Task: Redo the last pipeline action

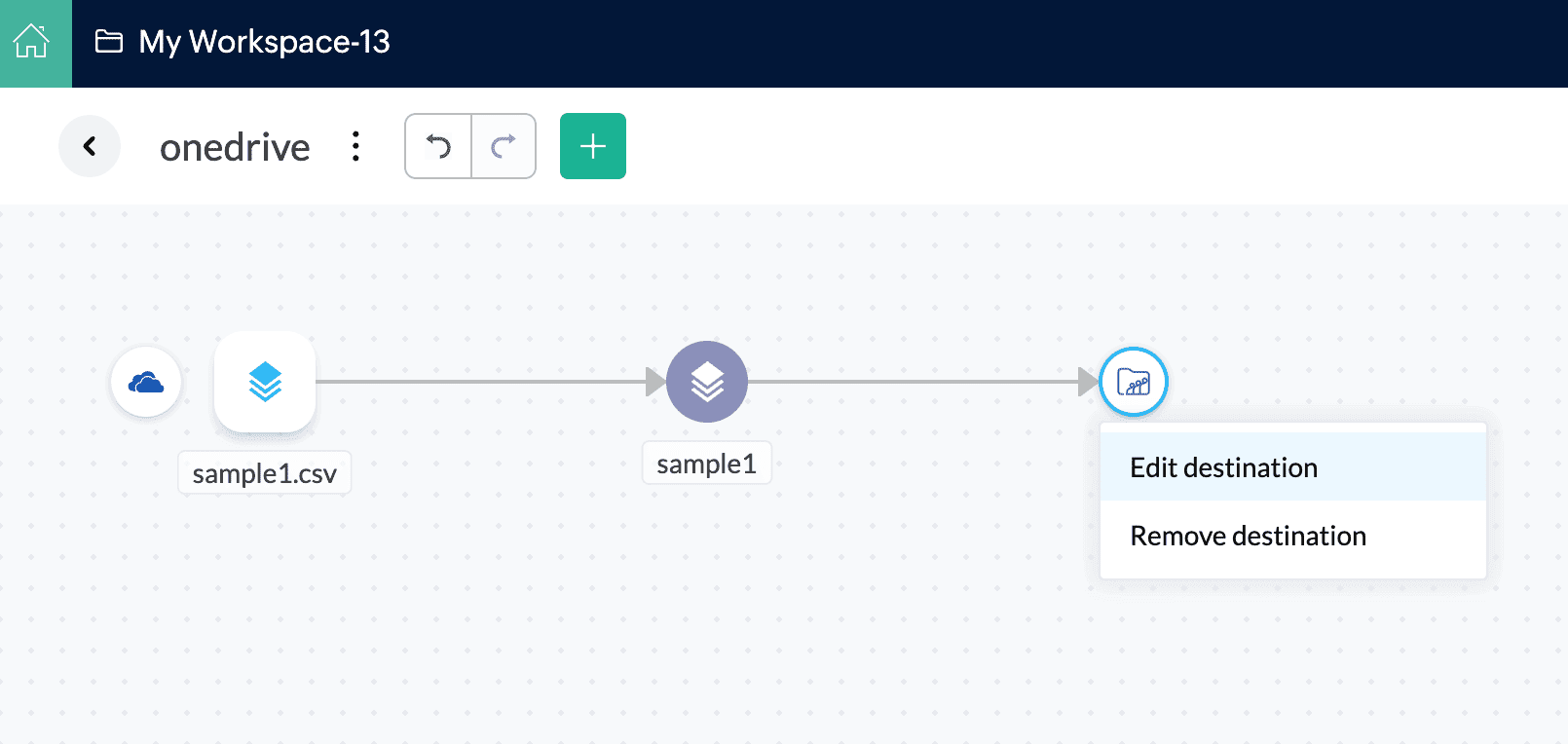Action: point(504,146)
